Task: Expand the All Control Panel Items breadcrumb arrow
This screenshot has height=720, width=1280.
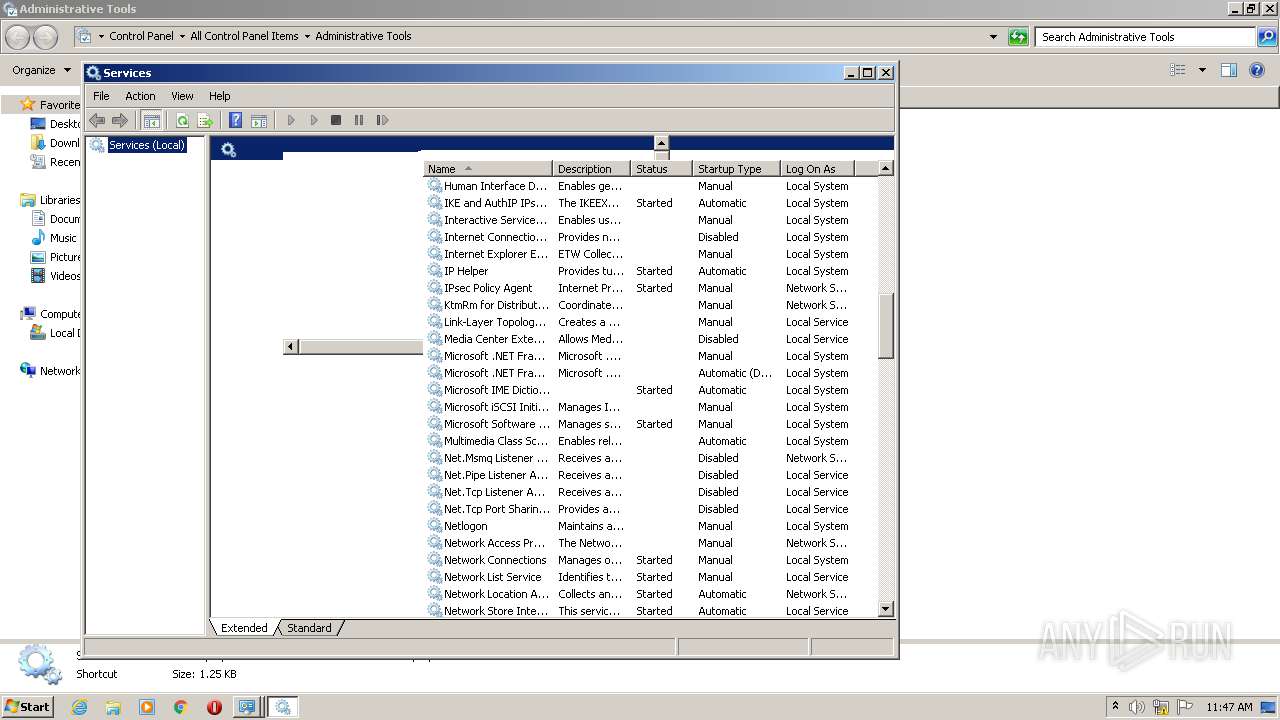Action: click(307, 36)
